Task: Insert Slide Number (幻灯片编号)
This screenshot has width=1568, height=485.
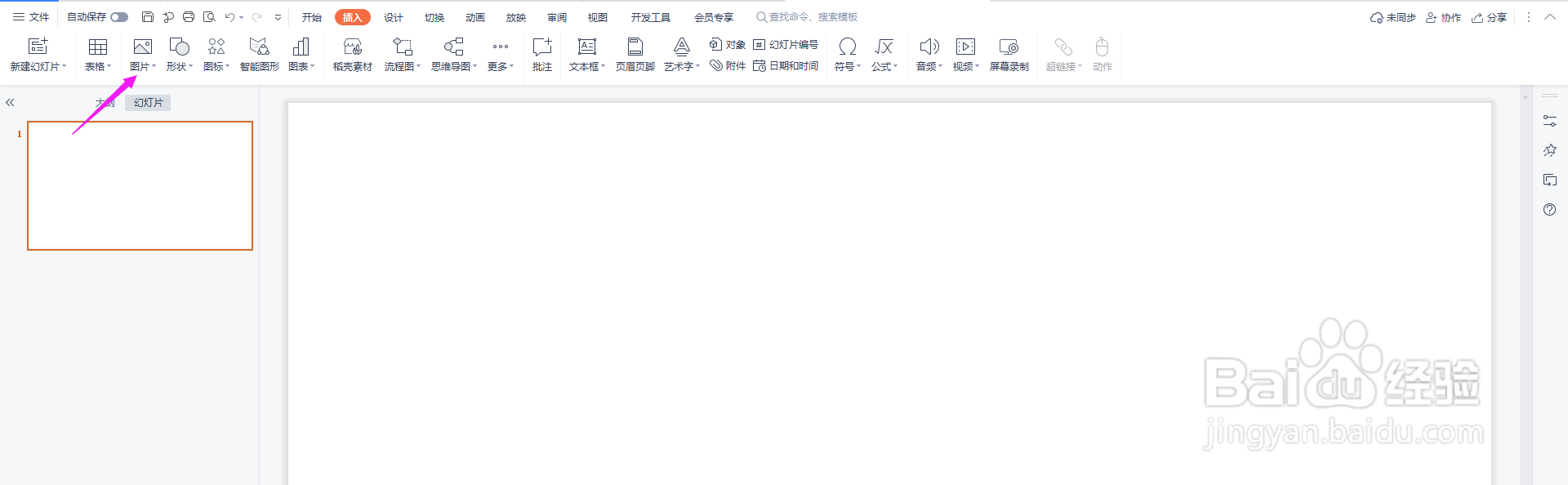Action: [786, 45]
